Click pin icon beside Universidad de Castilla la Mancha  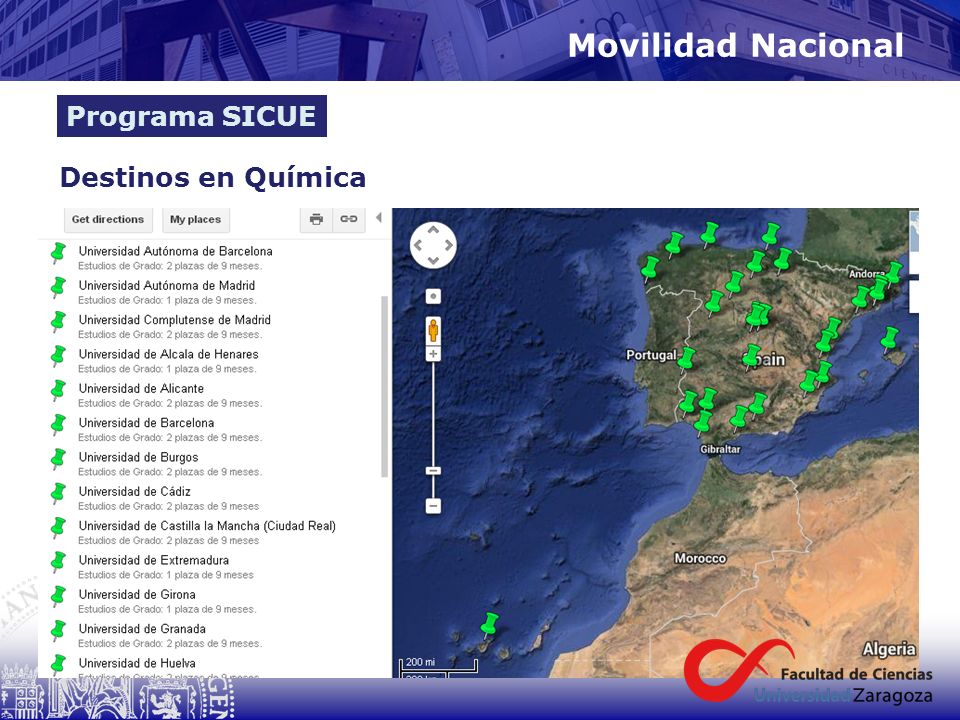(58, 527)
